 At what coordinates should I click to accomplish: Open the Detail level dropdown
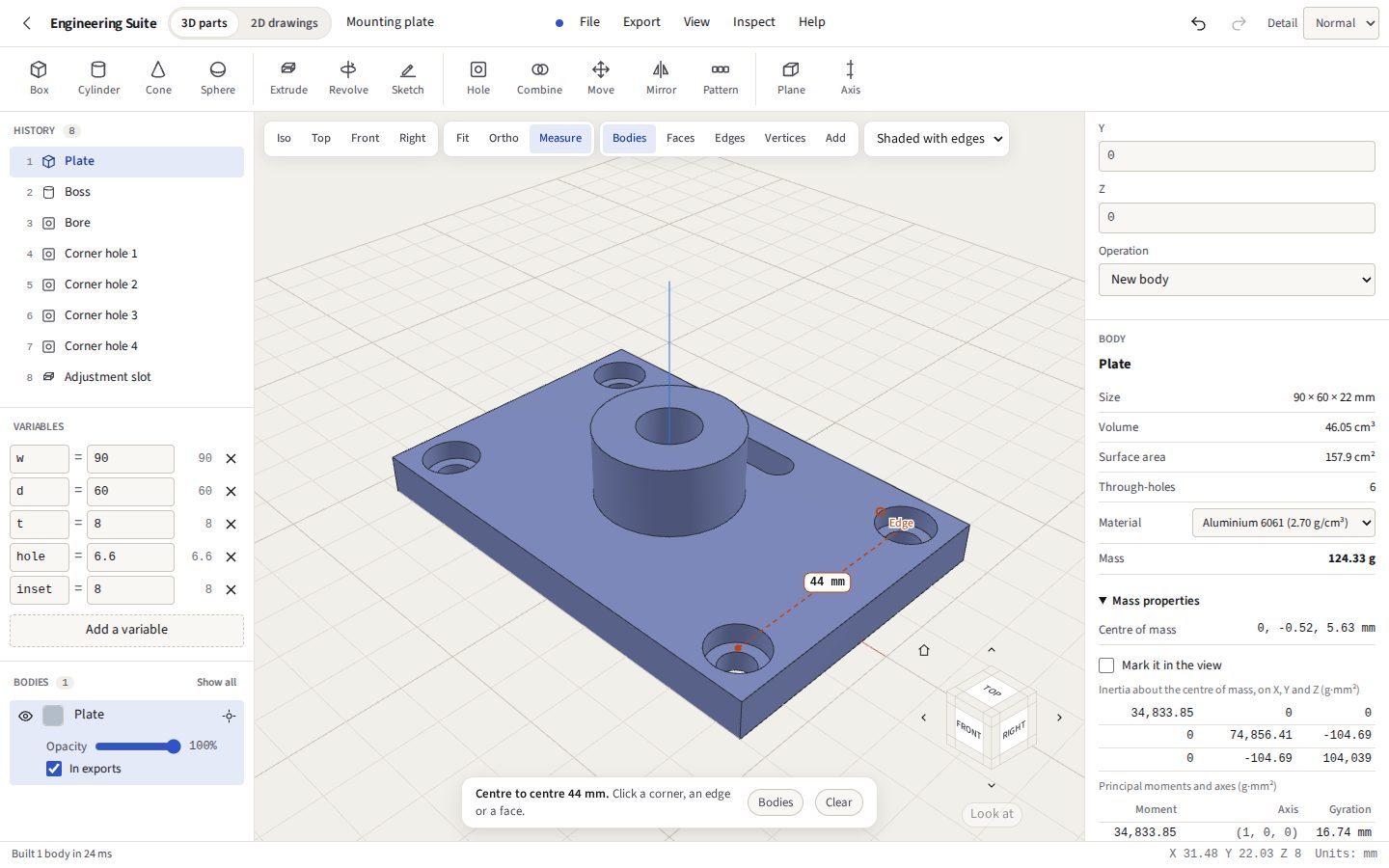point(1341,23)
